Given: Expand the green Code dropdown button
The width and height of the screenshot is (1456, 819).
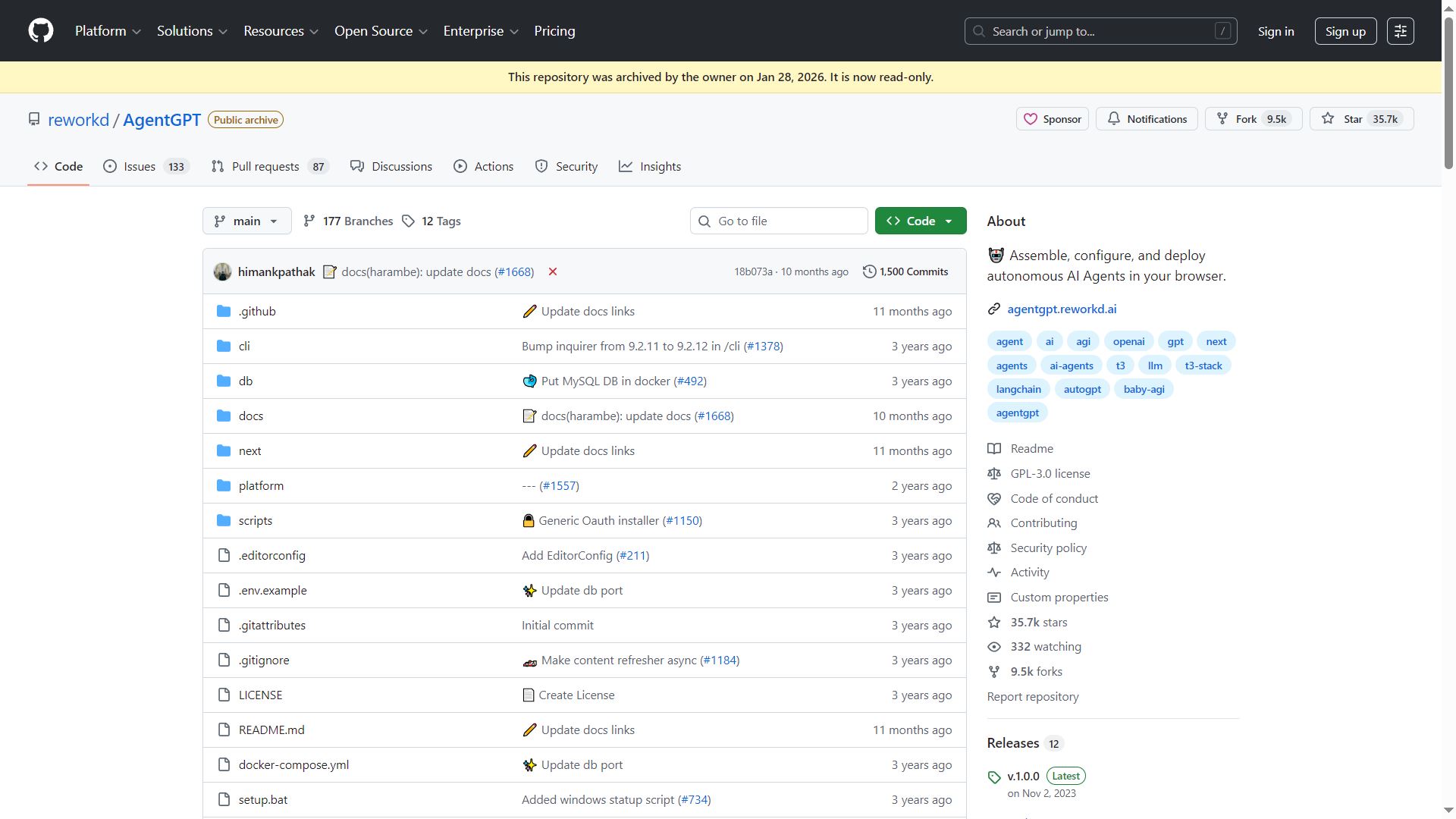Looking at the screenshot, I should pos(920,221).
